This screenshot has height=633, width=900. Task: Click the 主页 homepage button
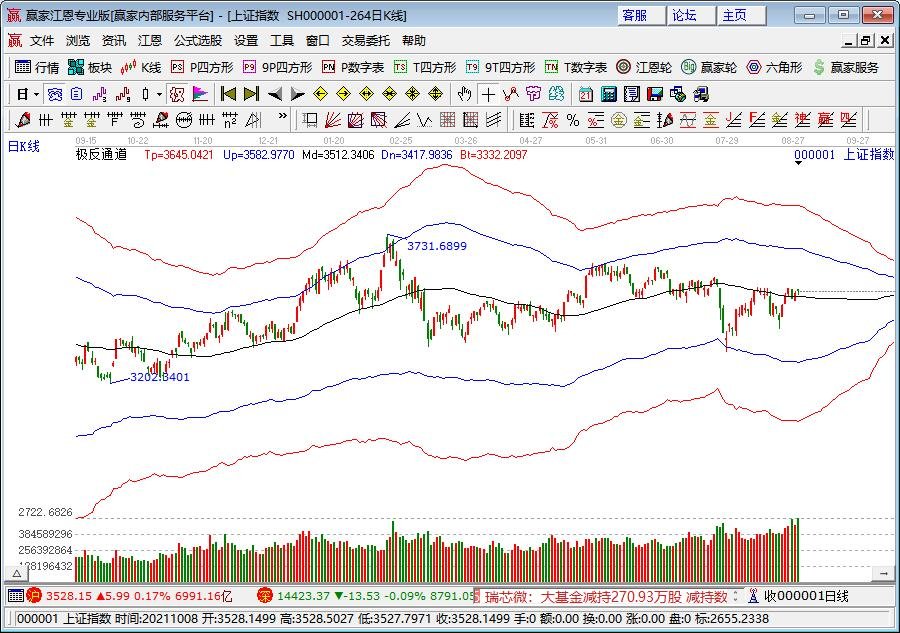pos(742,15)
